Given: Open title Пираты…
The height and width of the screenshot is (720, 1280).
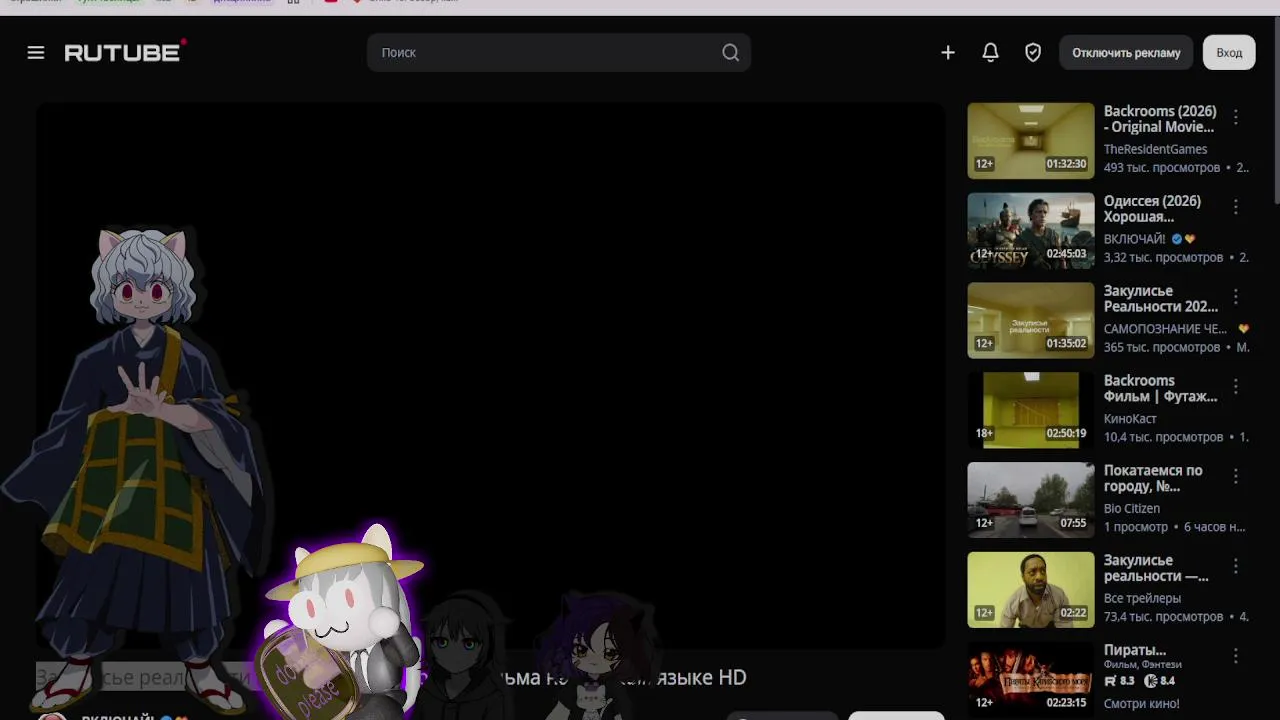Looking at the screenshot, I should tap(1135, 650).
